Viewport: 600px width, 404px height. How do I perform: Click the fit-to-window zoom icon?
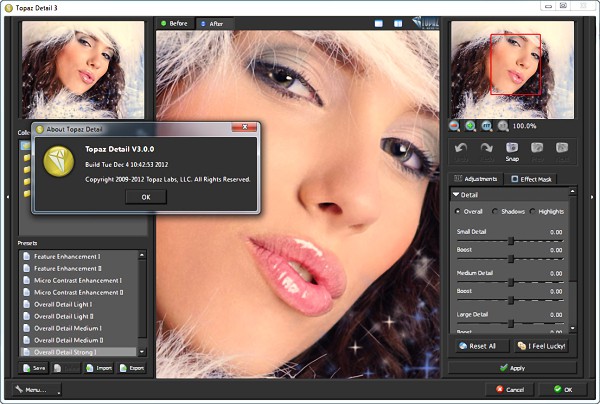(487, 126)
